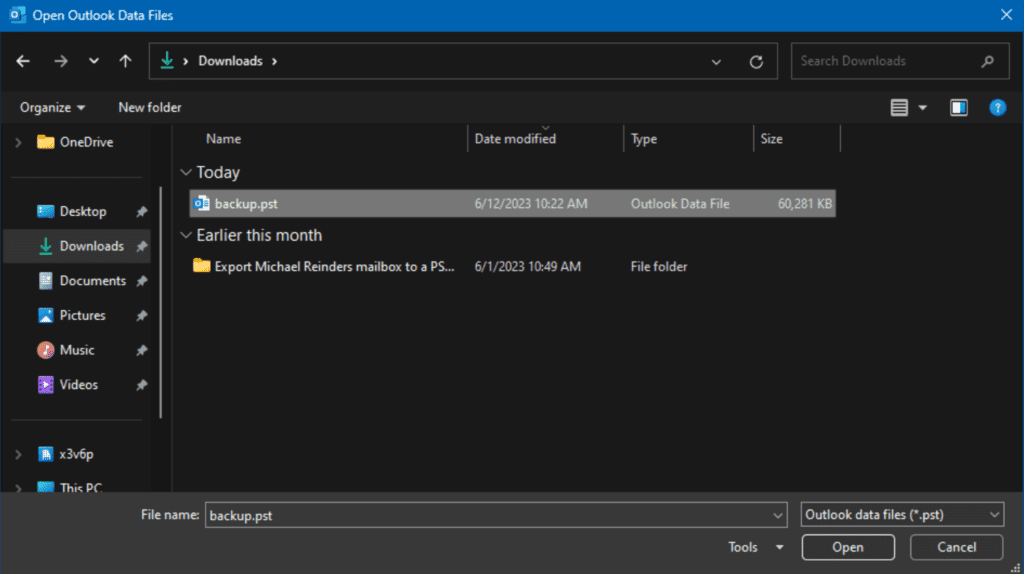Click the forward navigation arrow

[61, 61]
